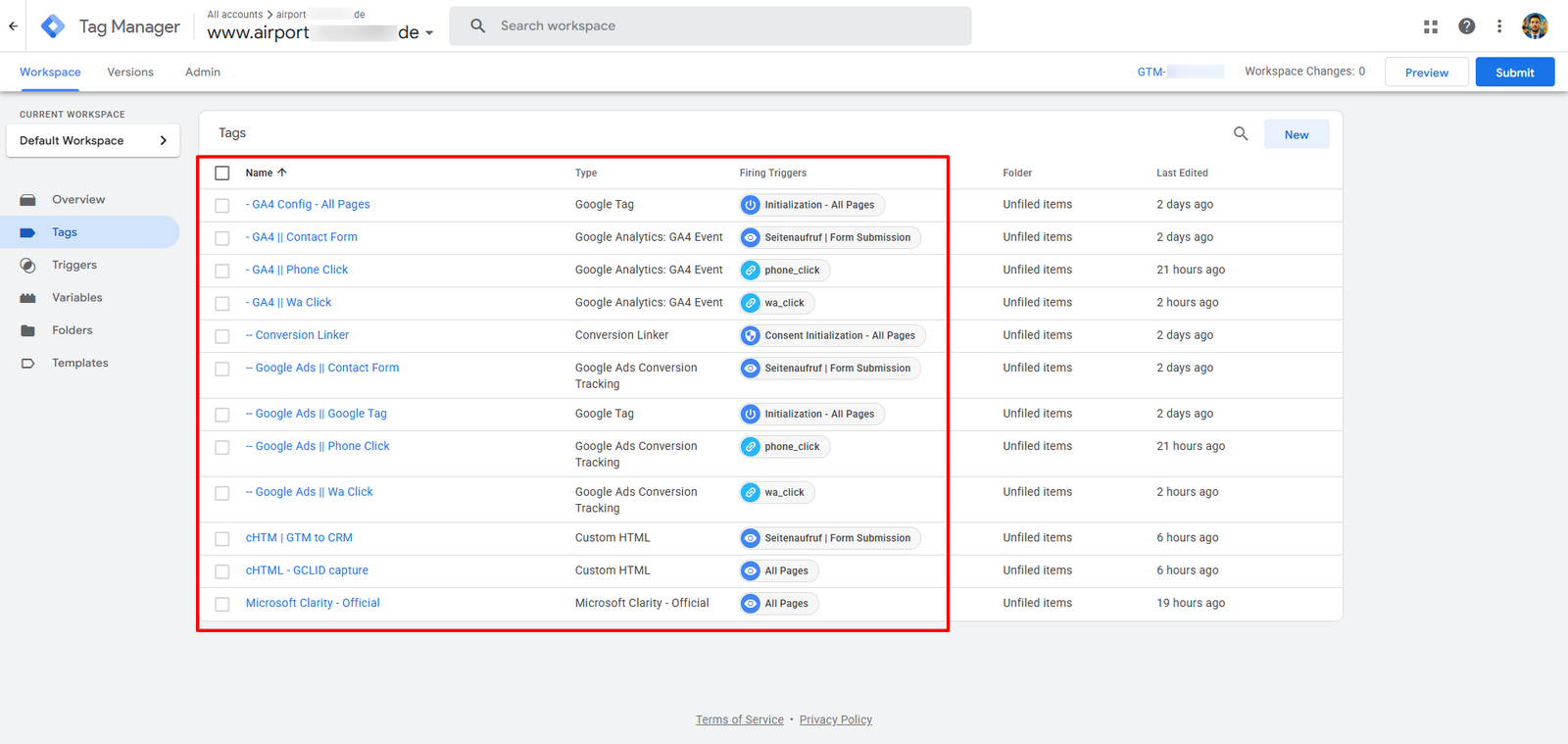The height and width of the screenshot is (744, 1568).
Task: Click the shield icon on Consent Initialization trigger
Action: (751, 335)
